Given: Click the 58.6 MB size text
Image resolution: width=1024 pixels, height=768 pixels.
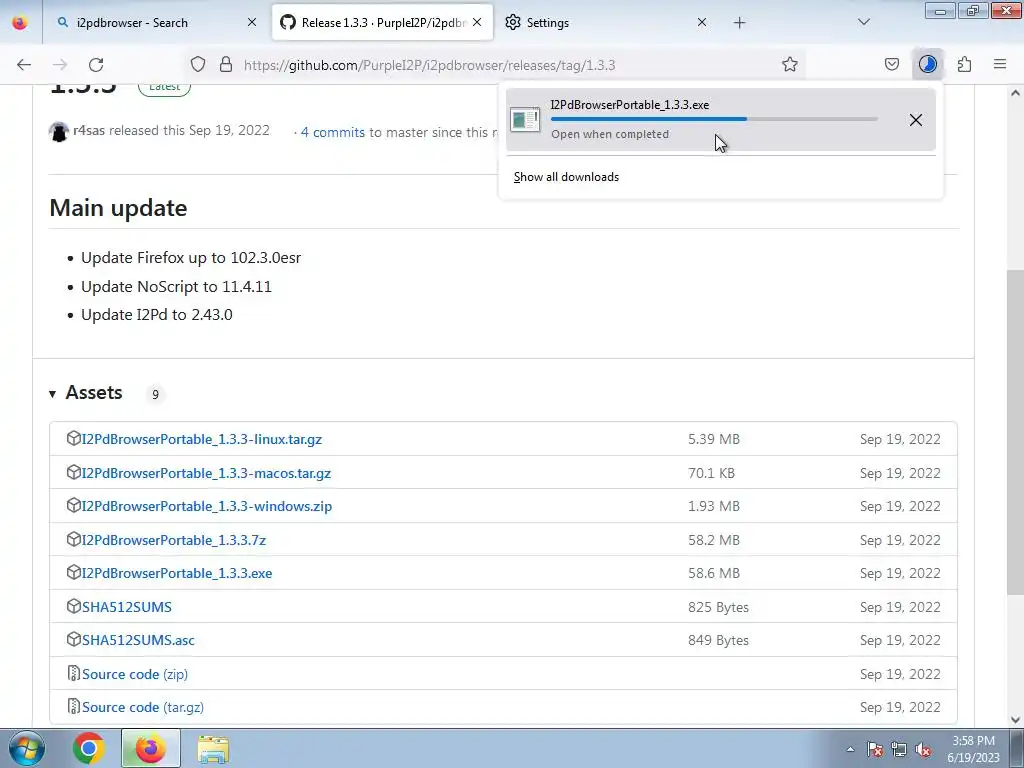Looking at the screenshot, I should click(714, 573).
